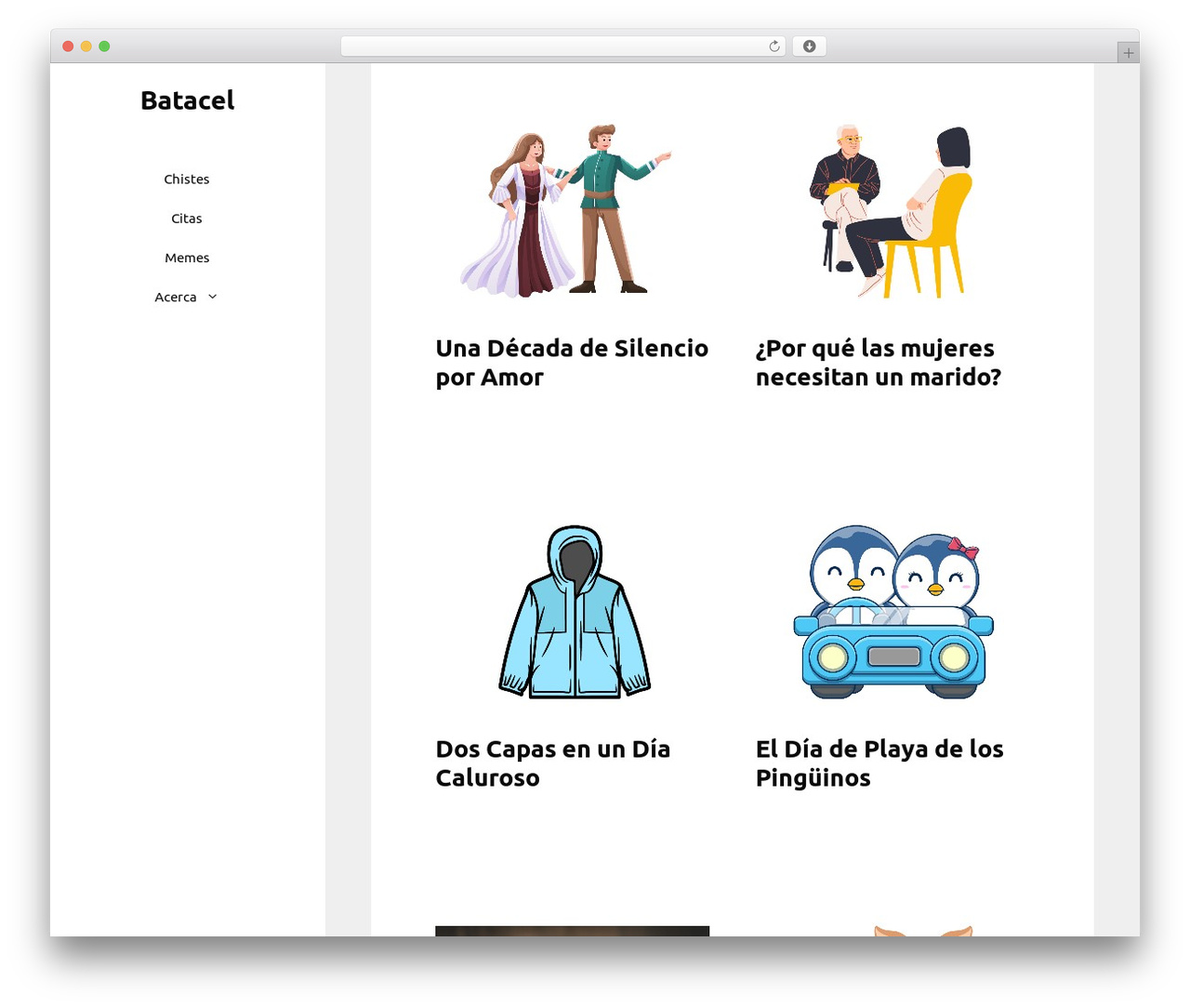Open 'Una Década de Silencio por Amor' article

click(572, 363)
